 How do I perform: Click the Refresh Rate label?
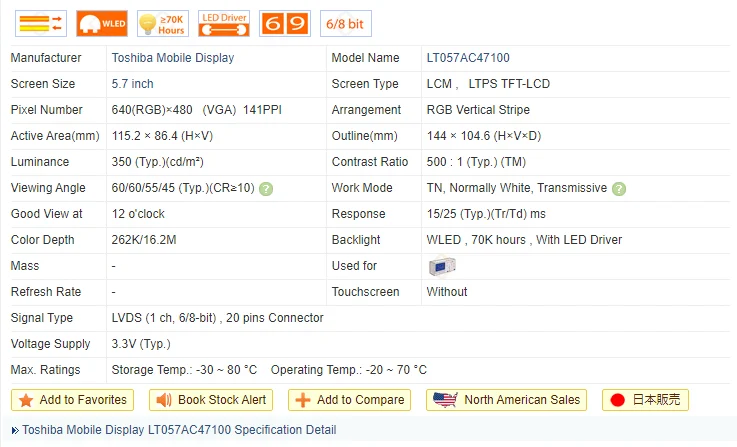(46, 292)
